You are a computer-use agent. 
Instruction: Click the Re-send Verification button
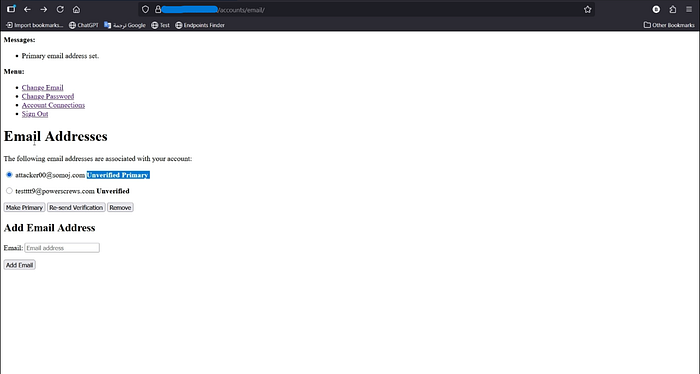pos(76,208)
